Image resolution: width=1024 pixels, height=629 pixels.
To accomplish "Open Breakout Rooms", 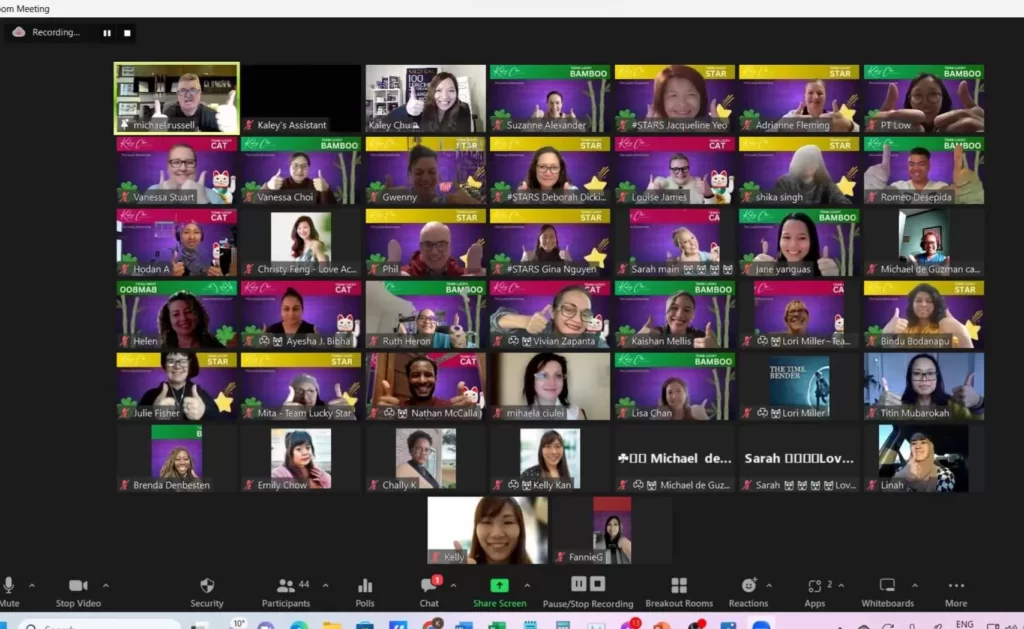I will pos(678,591).
